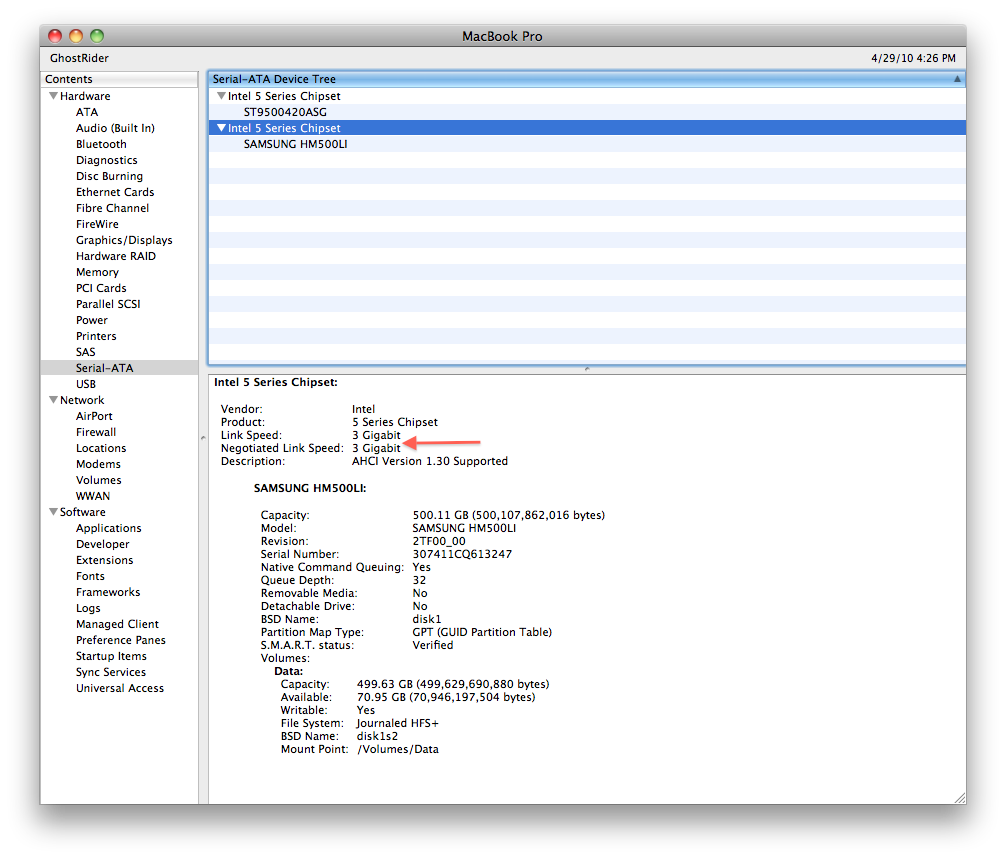Select SAS entry
Viewport: 1006px width, 859px height.
click(85, 352)
